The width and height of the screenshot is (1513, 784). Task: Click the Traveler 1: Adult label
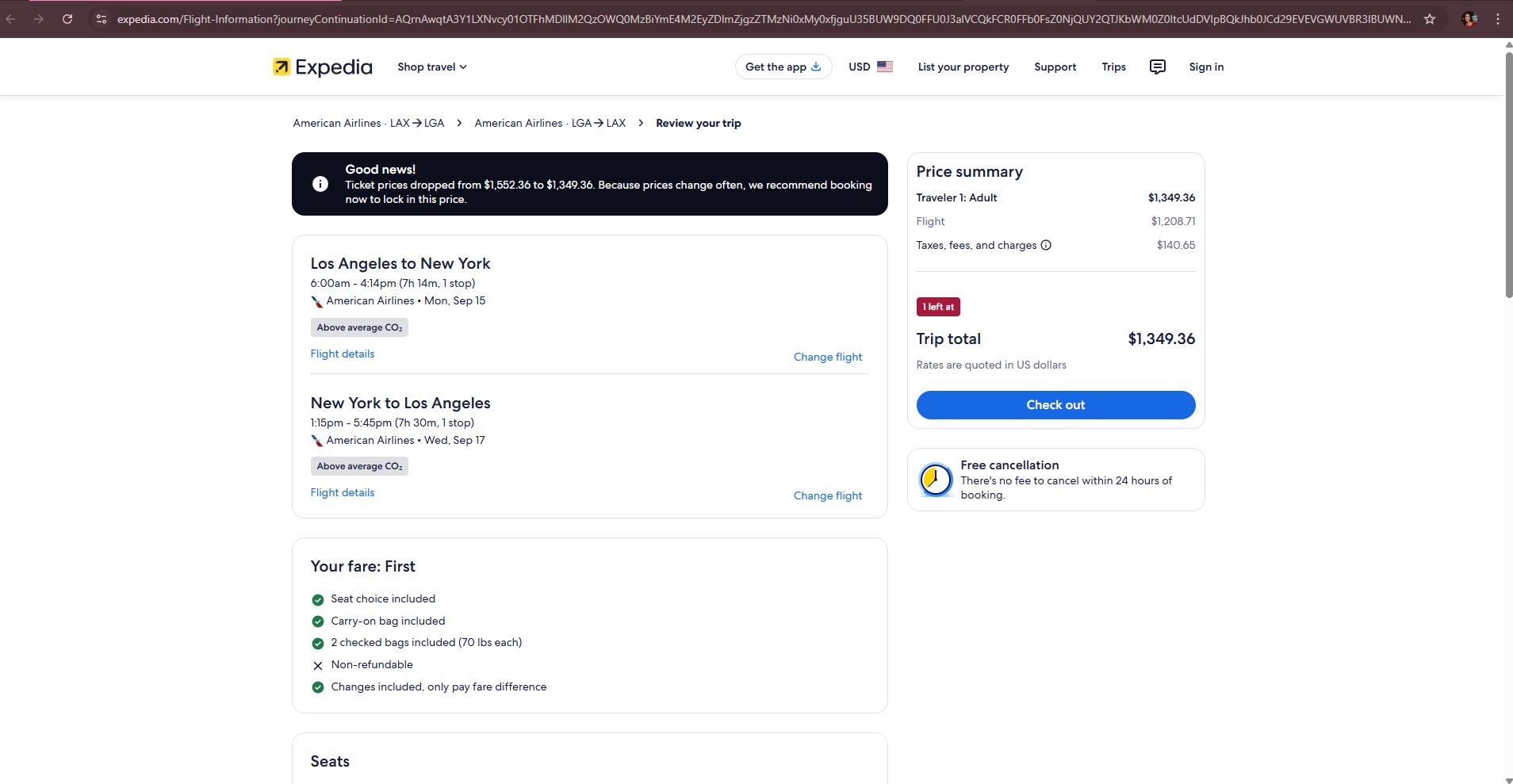956,198
